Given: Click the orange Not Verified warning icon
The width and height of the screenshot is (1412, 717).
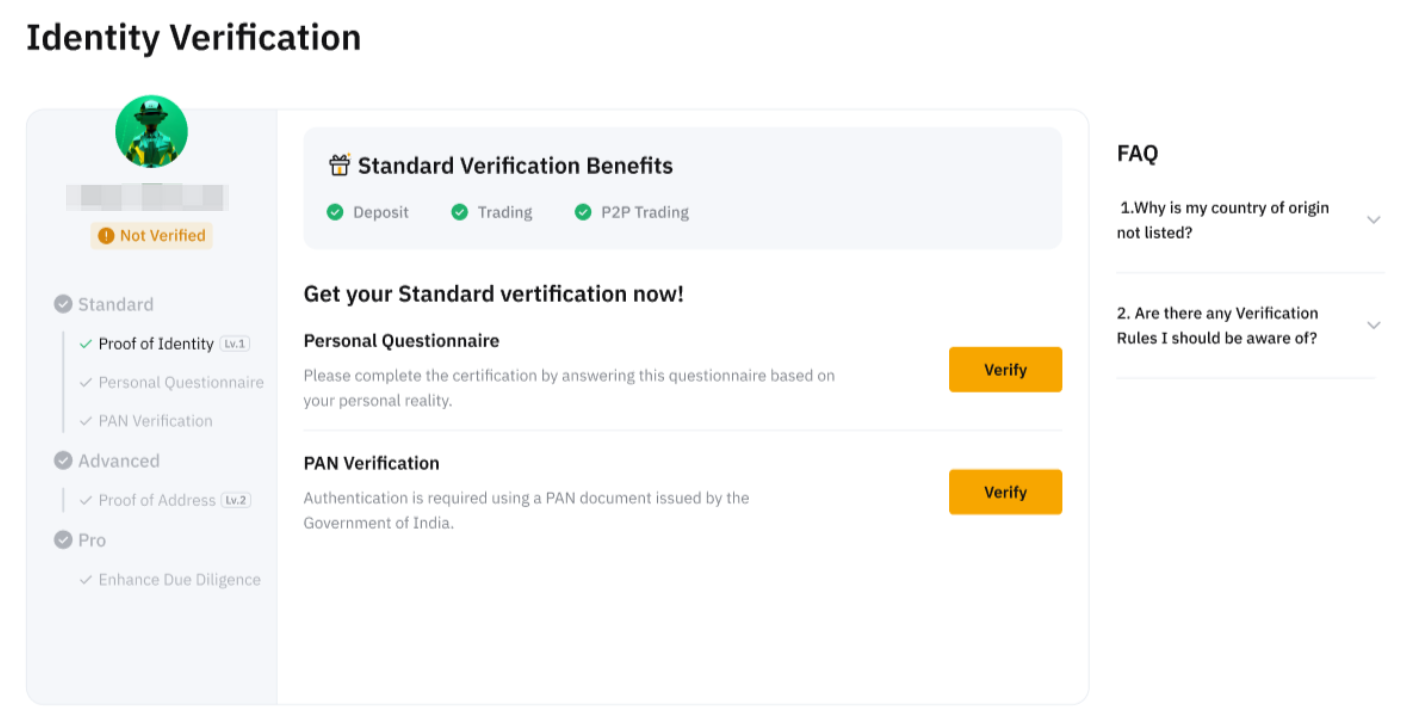Looking at the screenshot, I should point(106,236).
